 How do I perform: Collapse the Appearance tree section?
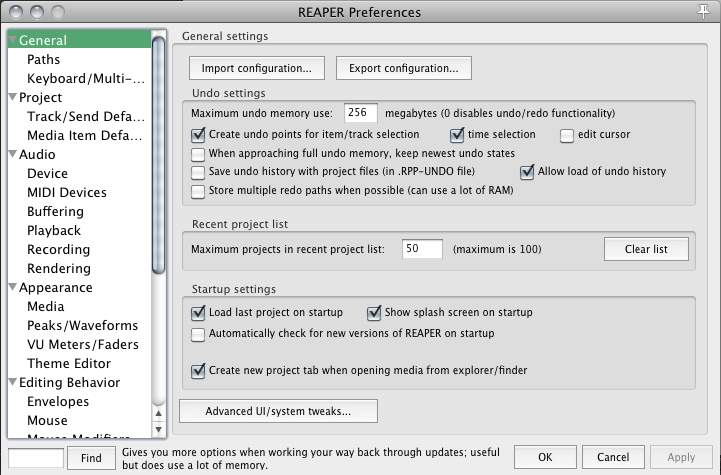point(12,286)
